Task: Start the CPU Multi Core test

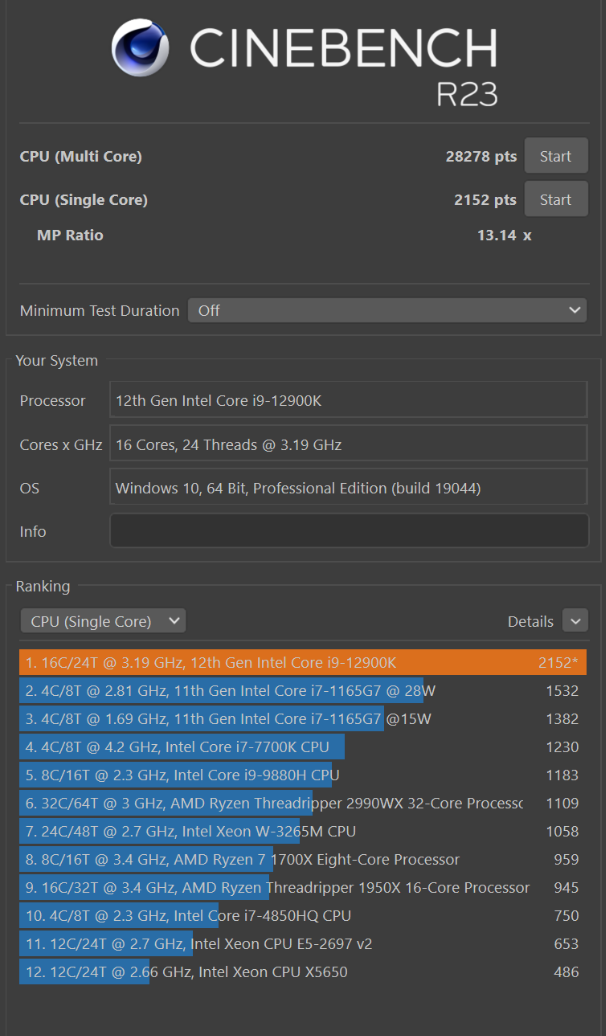Action: coord(556,156)
